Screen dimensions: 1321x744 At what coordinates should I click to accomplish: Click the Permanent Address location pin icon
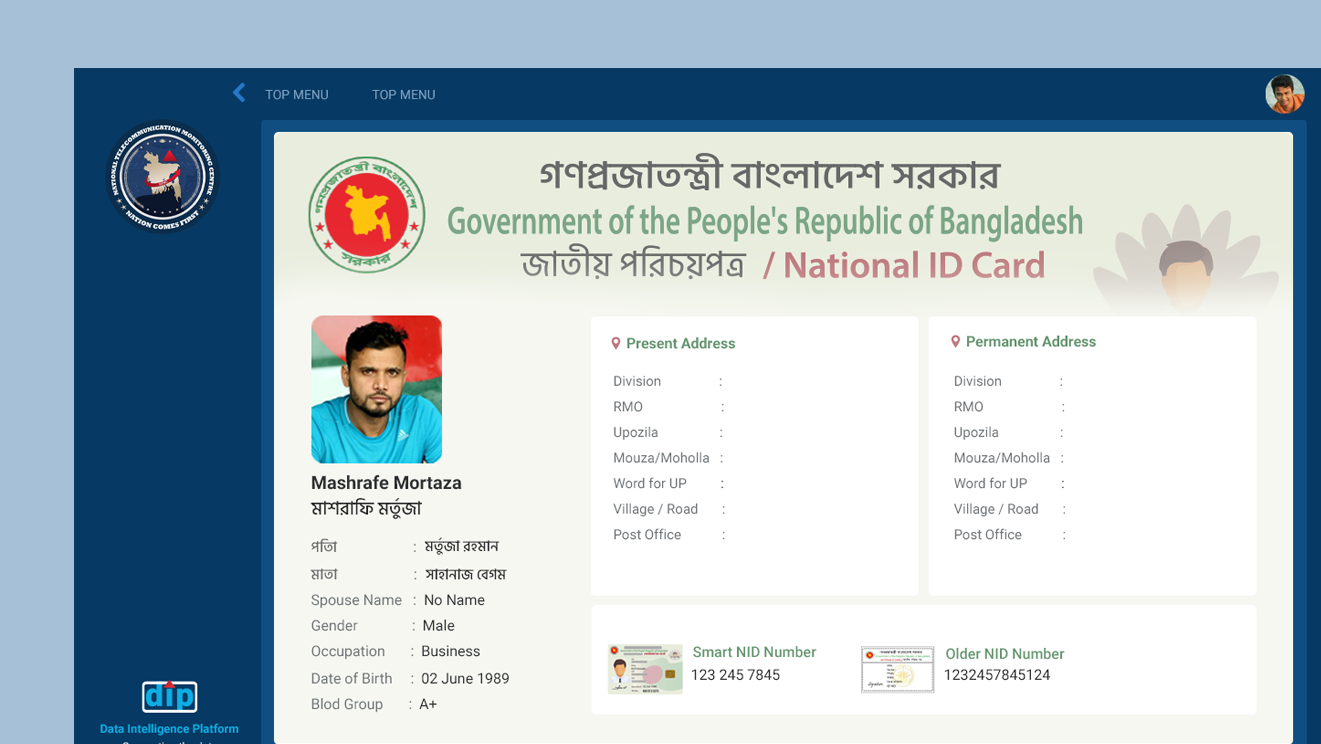point(955,342)
